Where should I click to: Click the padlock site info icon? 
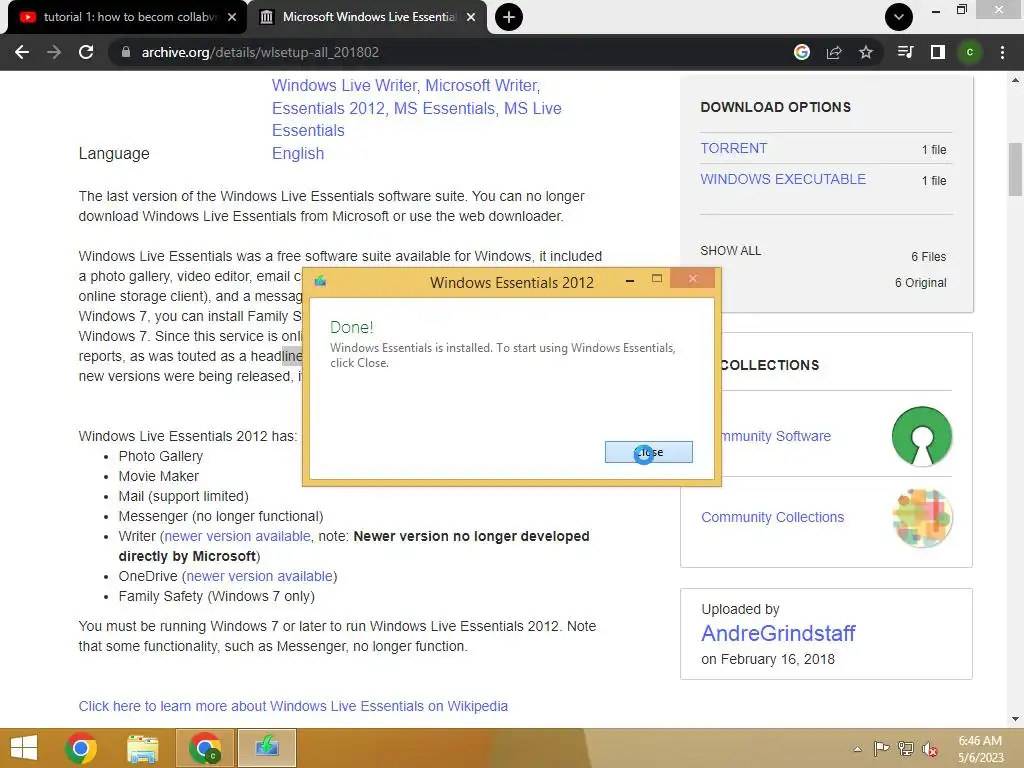(x=126, y=52)
